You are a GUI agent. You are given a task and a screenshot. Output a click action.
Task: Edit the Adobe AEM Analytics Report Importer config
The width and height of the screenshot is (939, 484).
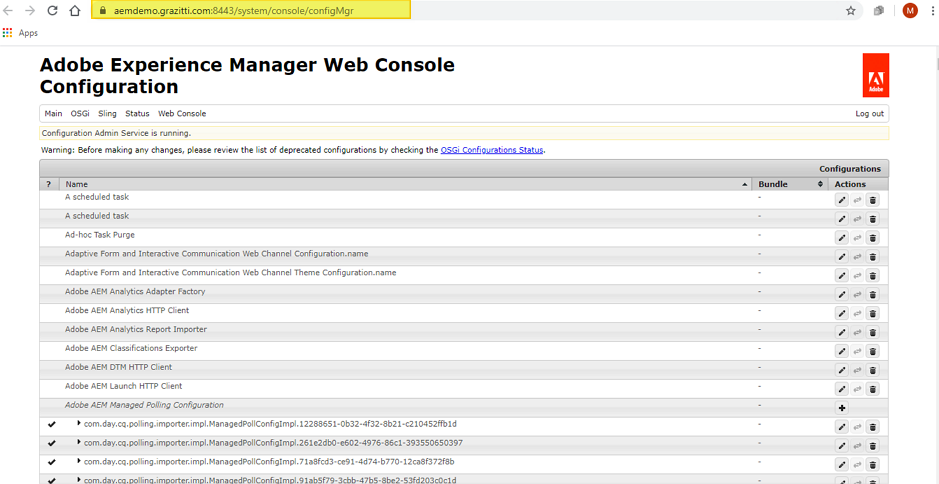tap(842, 332)
